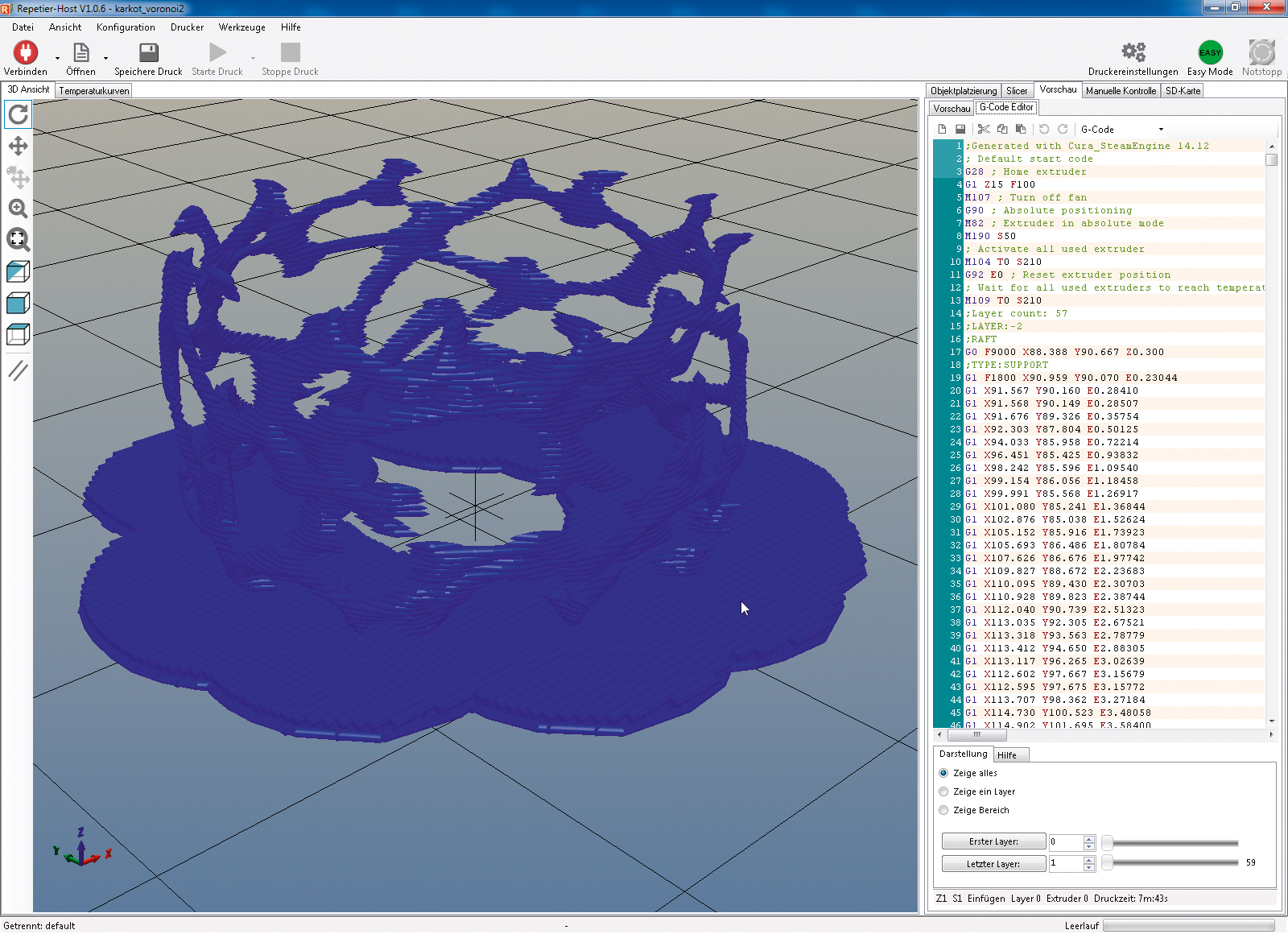The width and height of the screenshot is (1288, 934).
Task: Click the Verbinden connect plug icon
Action: click(x=26, y=53)
